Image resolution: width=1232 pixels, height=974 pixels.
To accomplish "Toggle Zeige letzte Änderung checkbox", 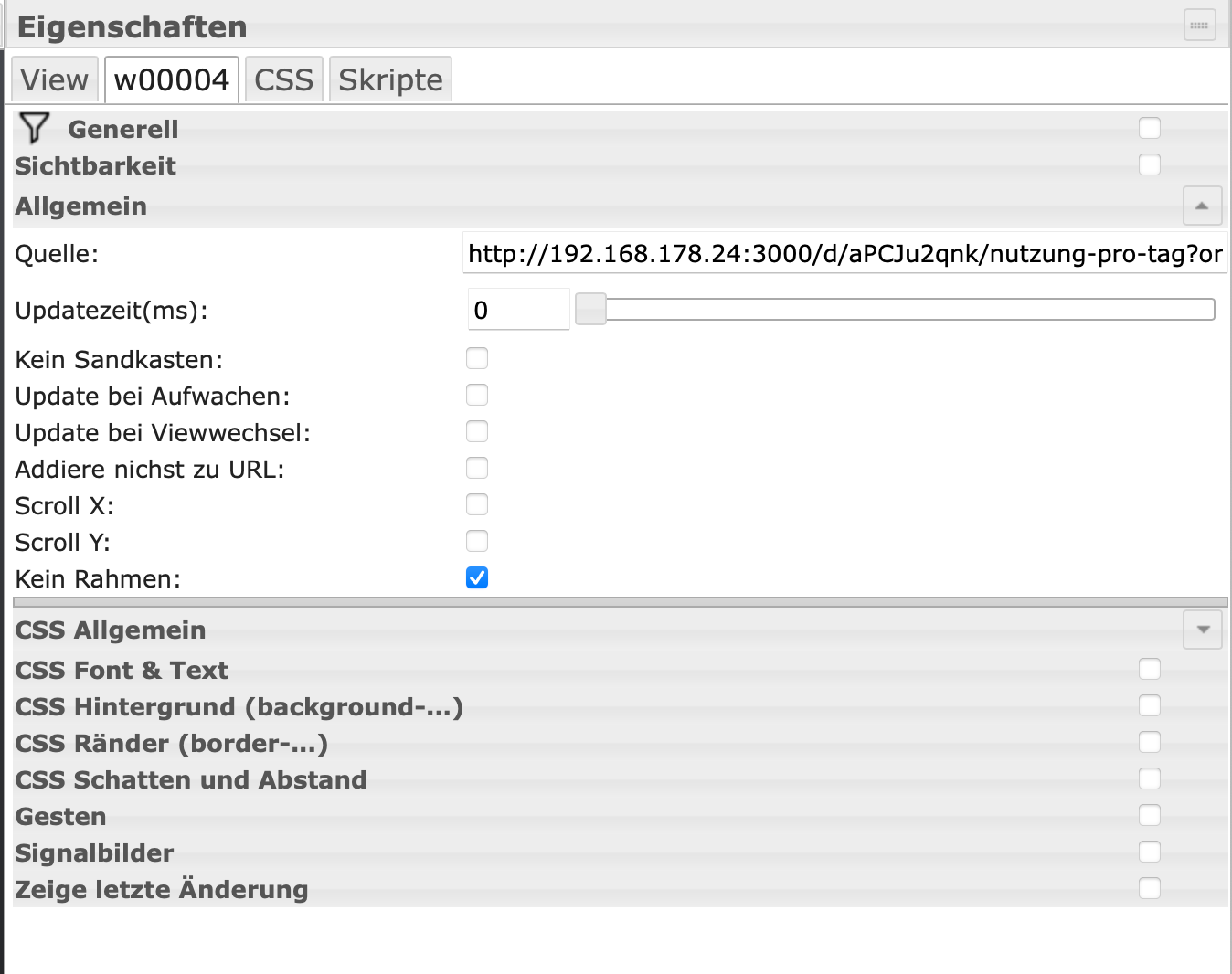I will tap(1150, 888).
